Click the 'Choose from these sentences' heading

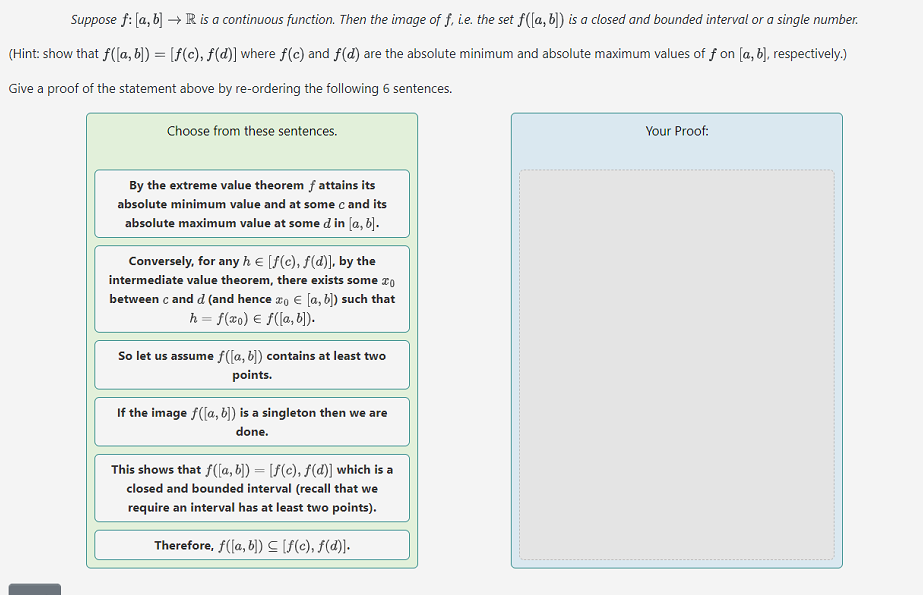[x=252, y=131]
